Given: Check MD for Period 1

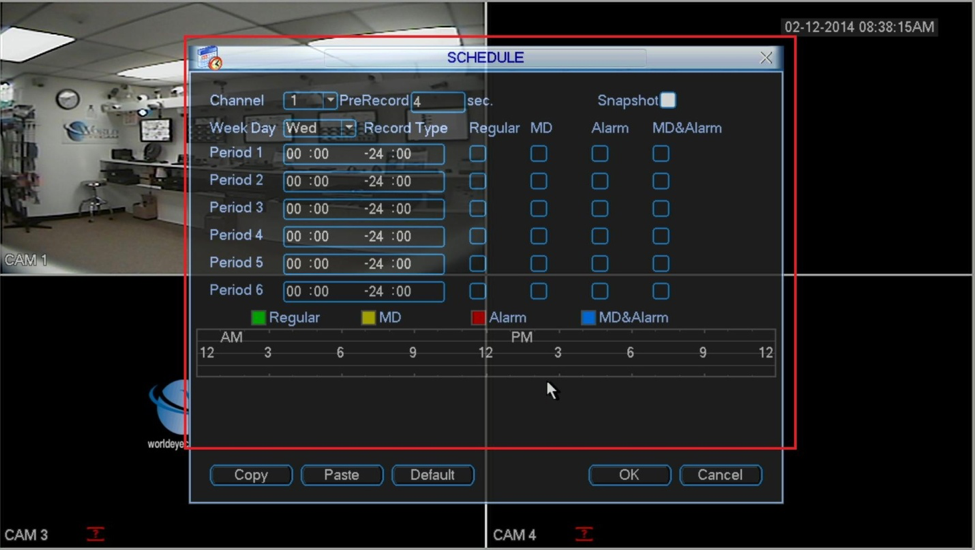Looking at the screenshot, I should pos(538,154).
